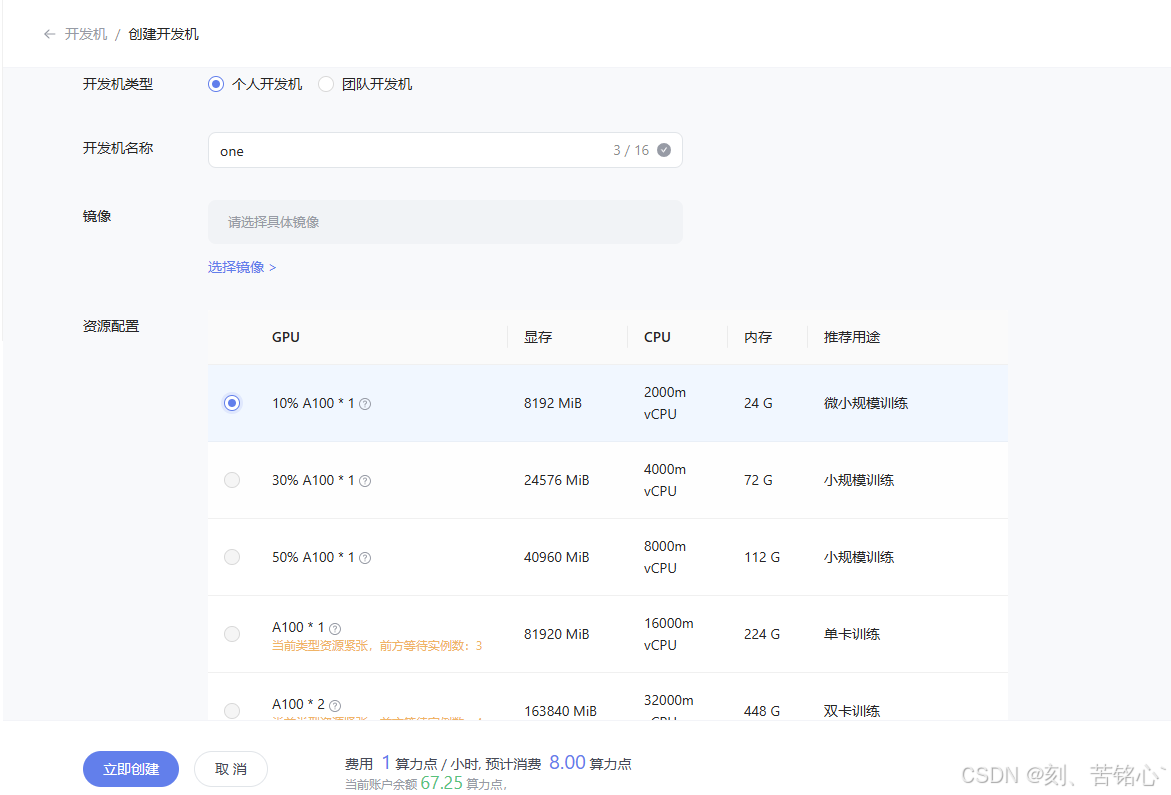Click the 24576 MiB cell

556,480
